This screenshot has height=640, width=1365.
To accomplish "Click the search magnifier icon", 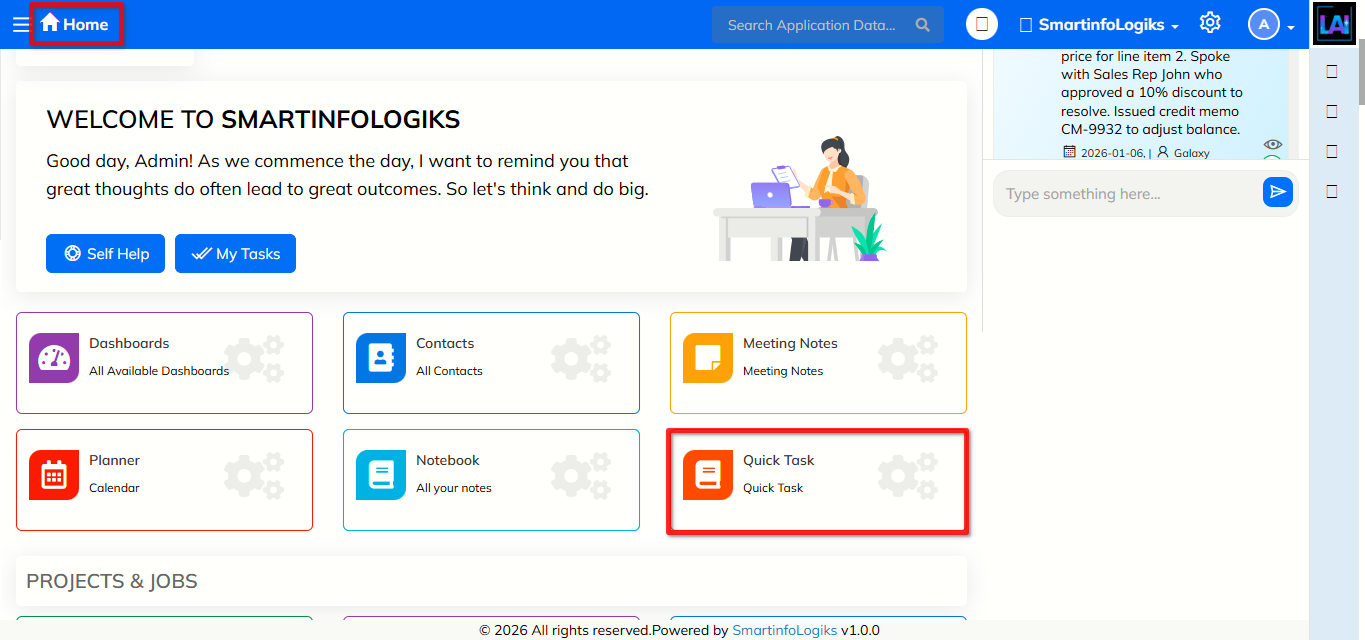I will pyautogui.click(x=922, y=25).
